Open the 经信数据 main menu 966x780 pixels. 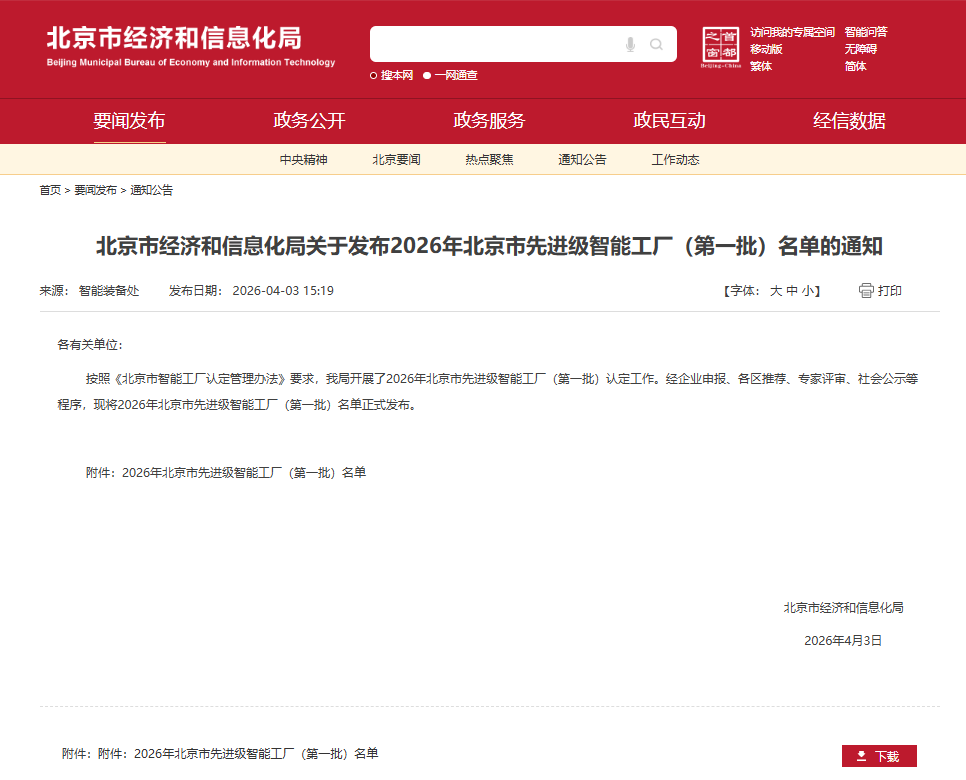click(849, 121)
